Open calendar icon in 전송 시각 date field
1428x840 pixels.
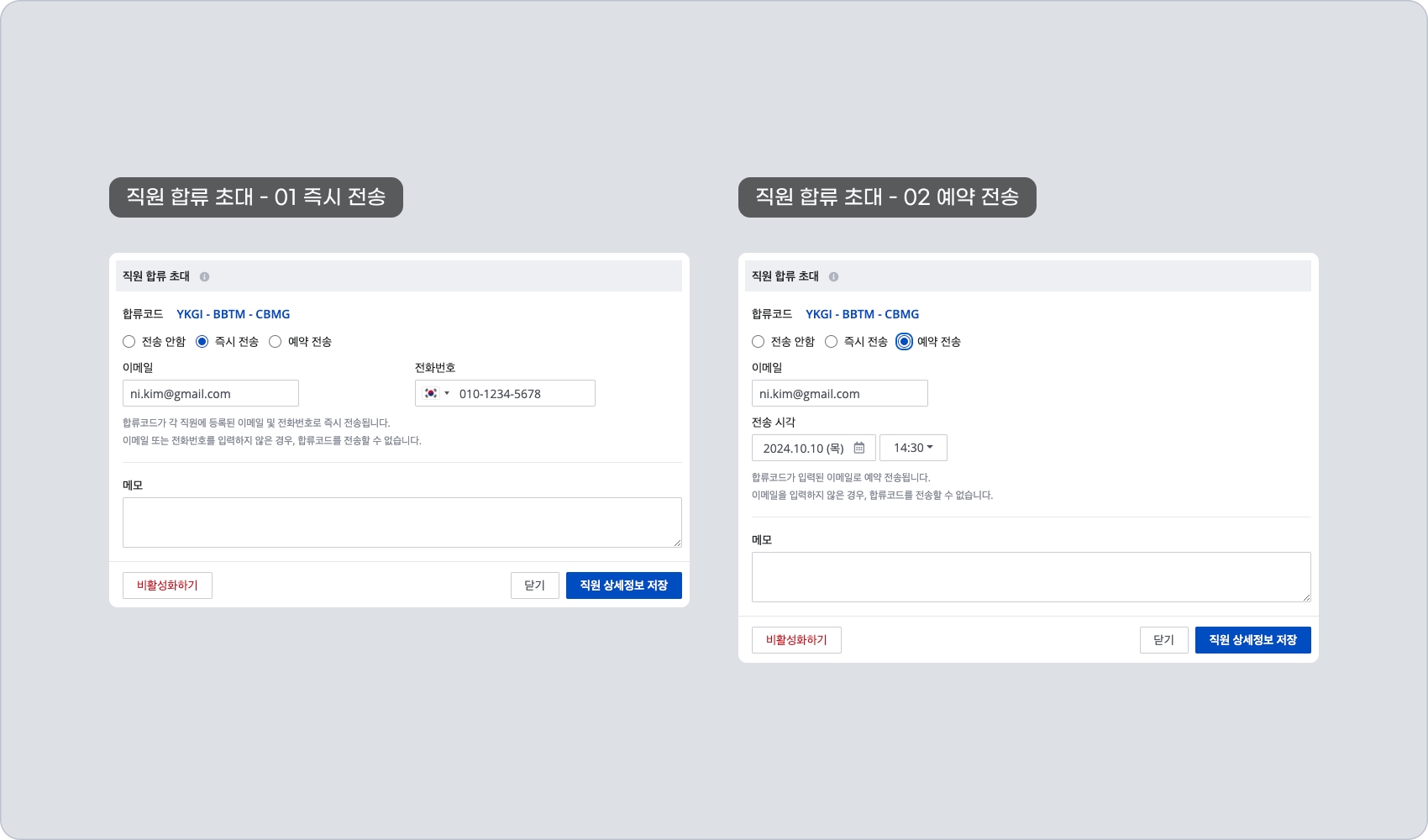(x=859, y=448)
